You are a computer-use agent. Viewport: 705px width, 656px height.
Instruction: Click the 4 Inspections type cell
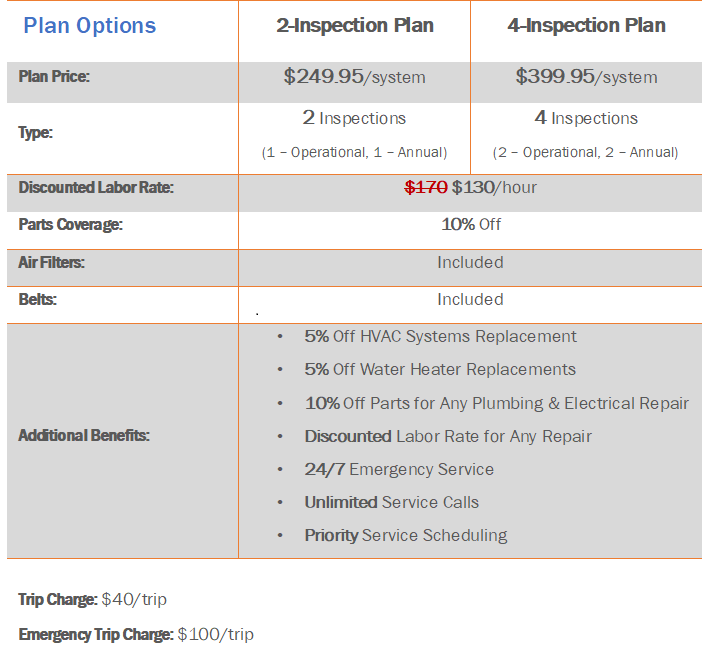click(x=586, y=134)
